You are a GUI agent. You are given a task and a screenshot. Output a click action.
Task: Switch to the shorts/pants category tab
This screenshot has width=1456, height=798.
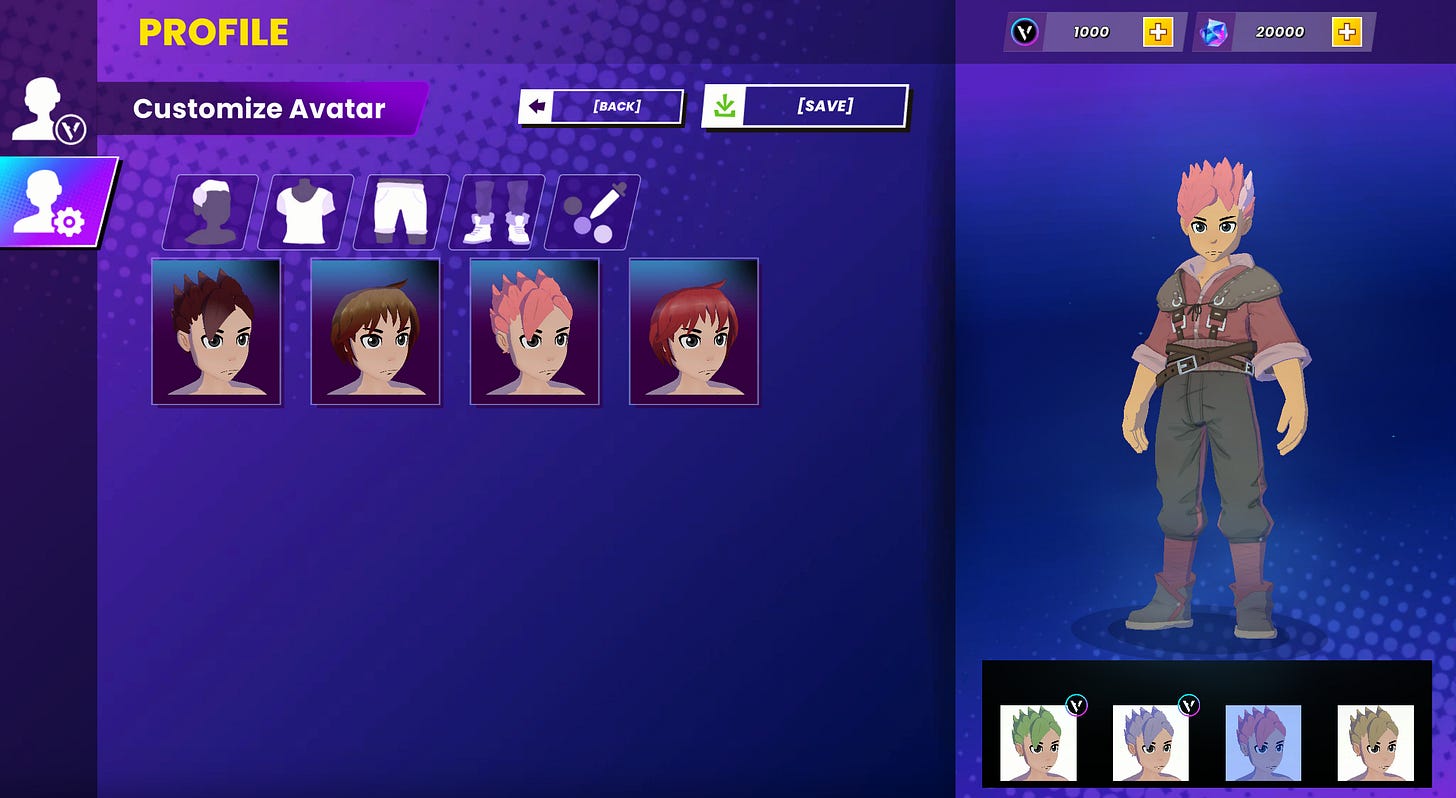401,212
